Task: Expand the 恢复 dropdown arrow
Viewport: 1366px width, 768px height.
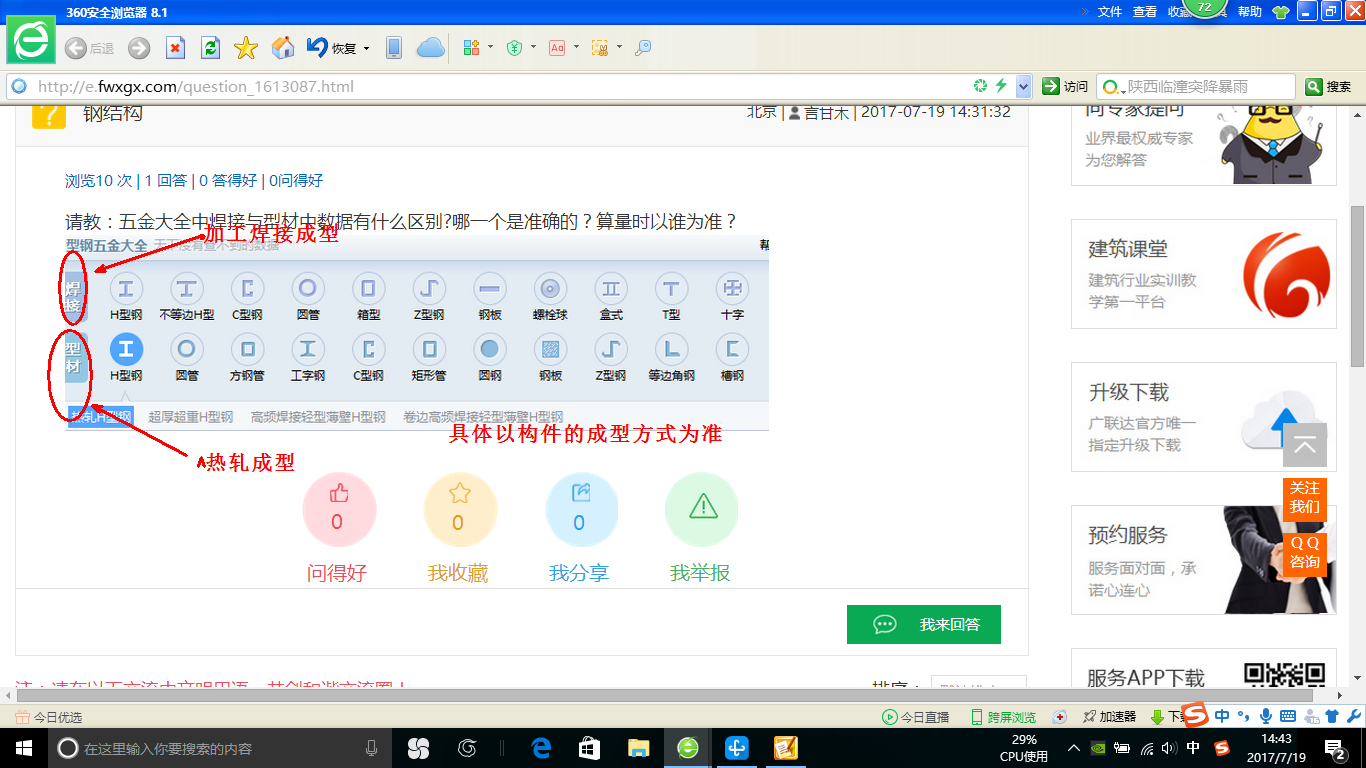Action: pos(367,48)
